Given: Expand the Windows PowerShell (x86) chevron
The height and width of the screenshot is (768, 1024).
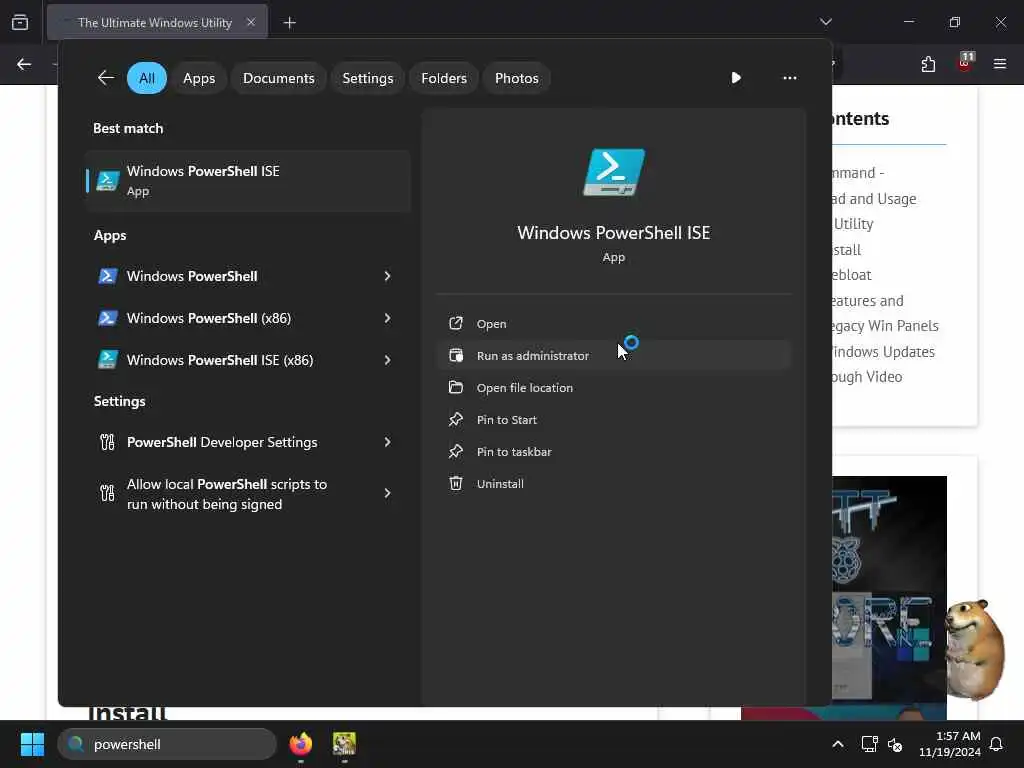Looking at the screenshot, I should tap(387, 318).
